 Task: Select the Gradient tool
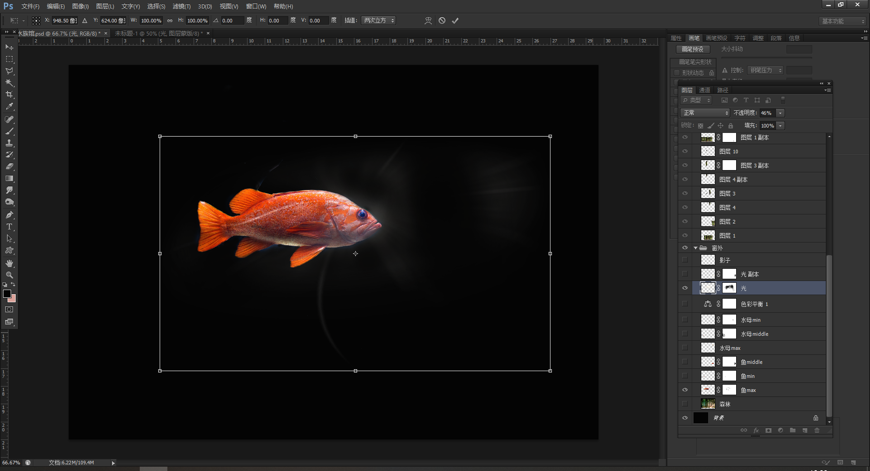tap(9, 179)
